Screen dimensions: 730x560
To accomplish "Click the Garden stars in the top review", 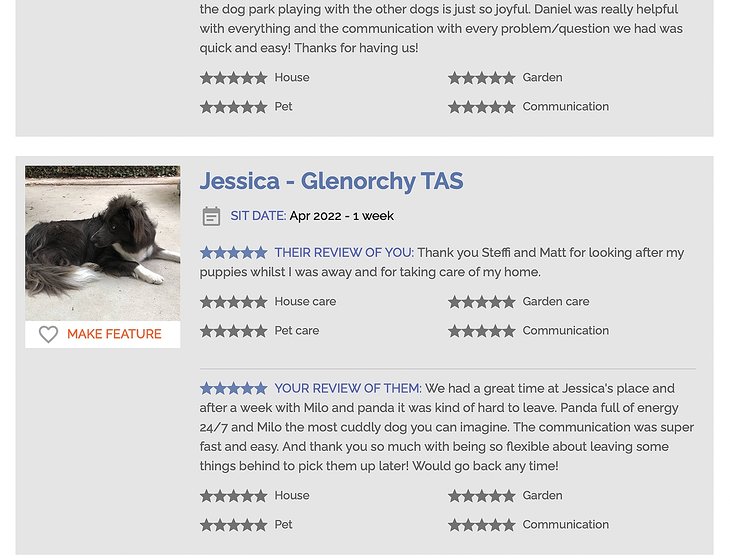I will (x=482, y=78).
